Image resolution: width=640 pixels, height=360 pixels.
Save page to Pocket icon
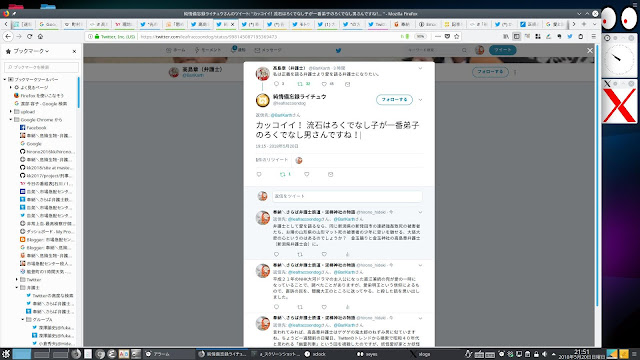447,36
